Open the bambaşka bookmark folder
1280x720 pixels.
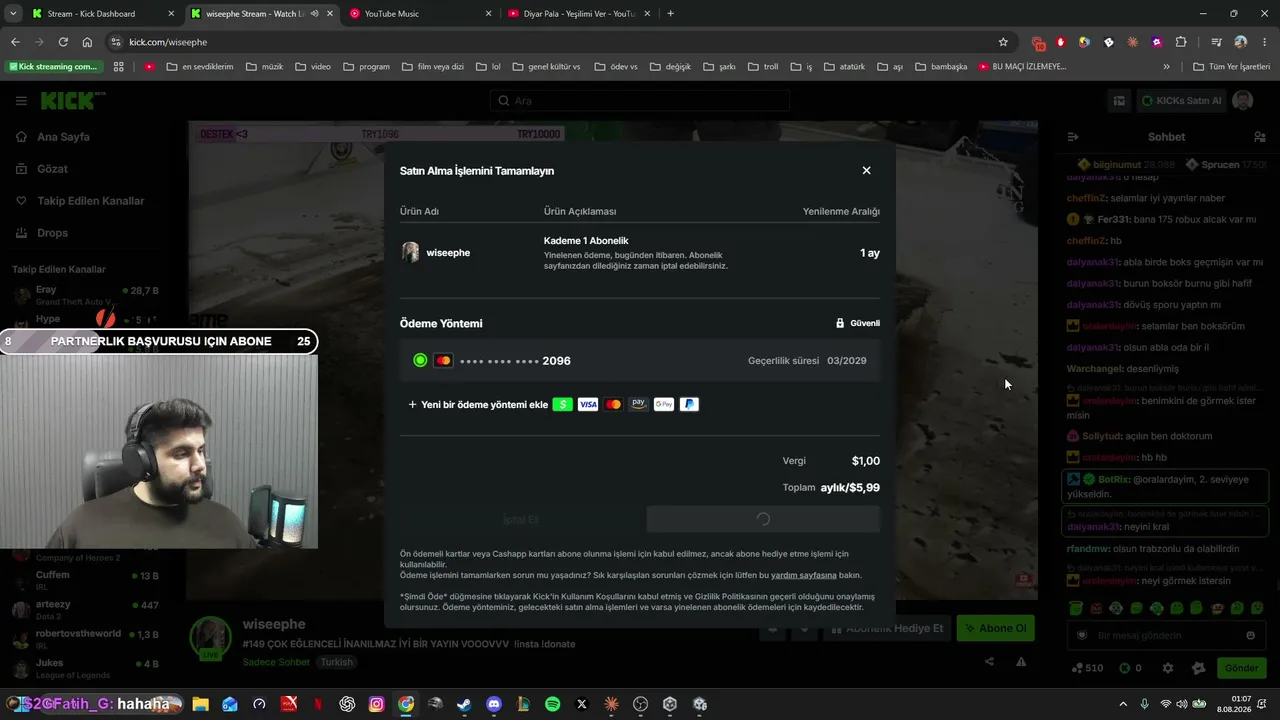(x=940, y=67)
